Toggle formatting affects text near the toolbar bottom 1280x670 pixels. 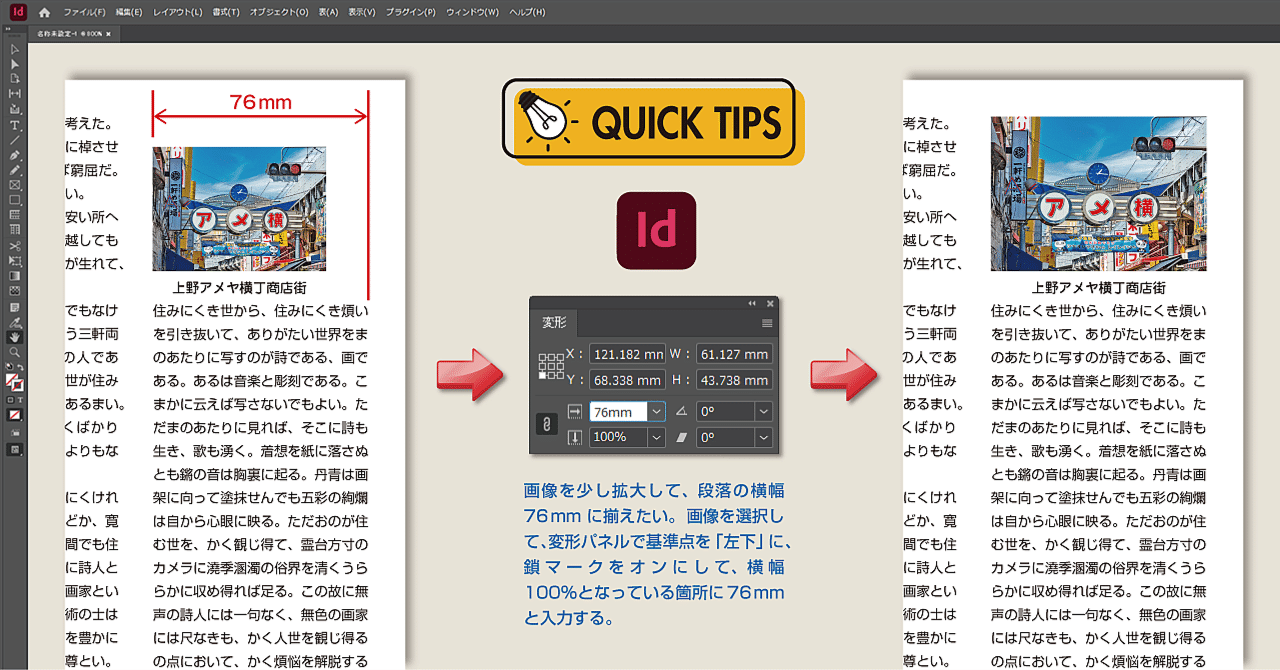point(18,399)
